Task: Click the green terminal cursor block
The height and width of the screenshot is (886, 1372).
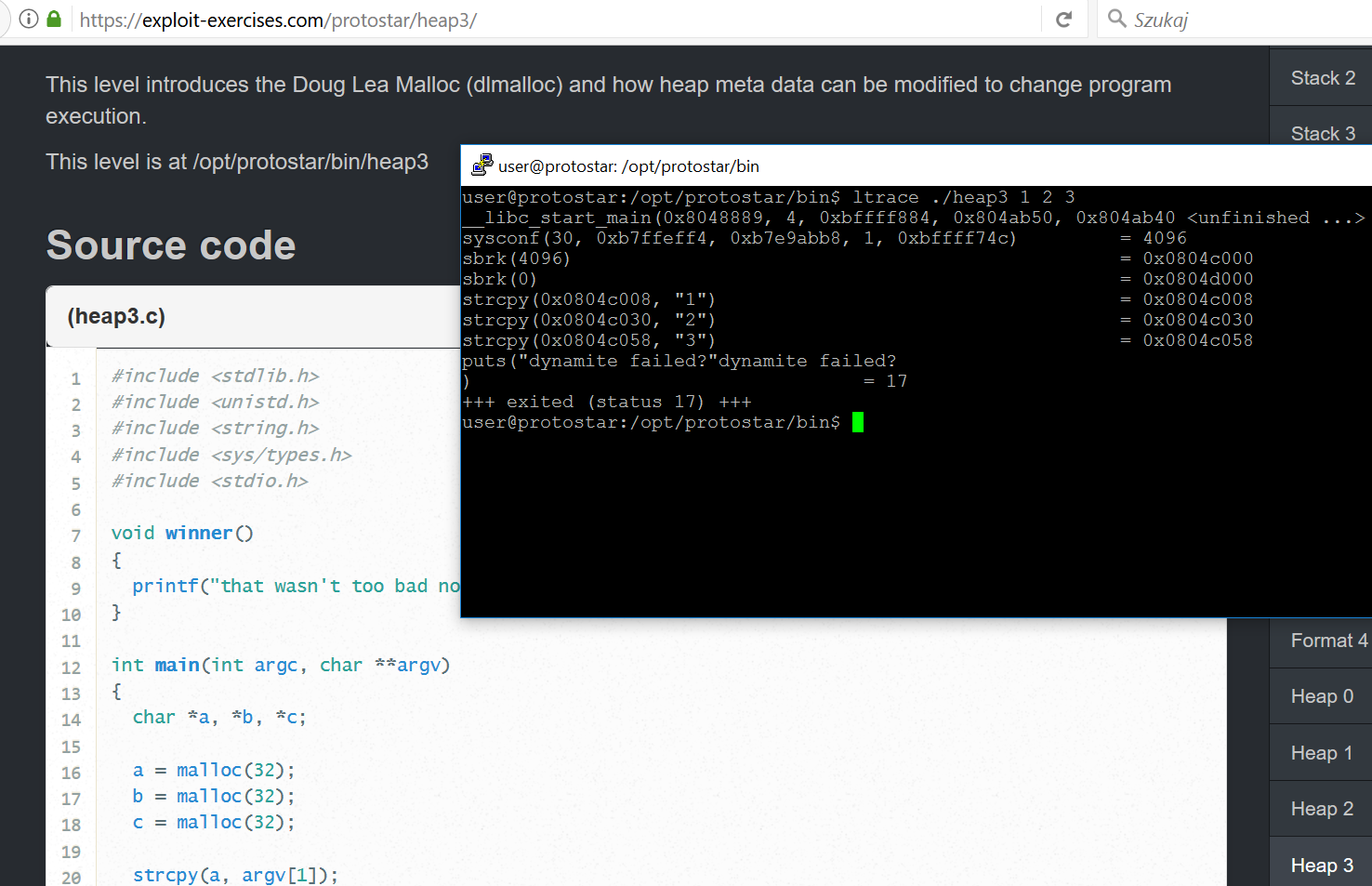Action: tap(856, 421)
